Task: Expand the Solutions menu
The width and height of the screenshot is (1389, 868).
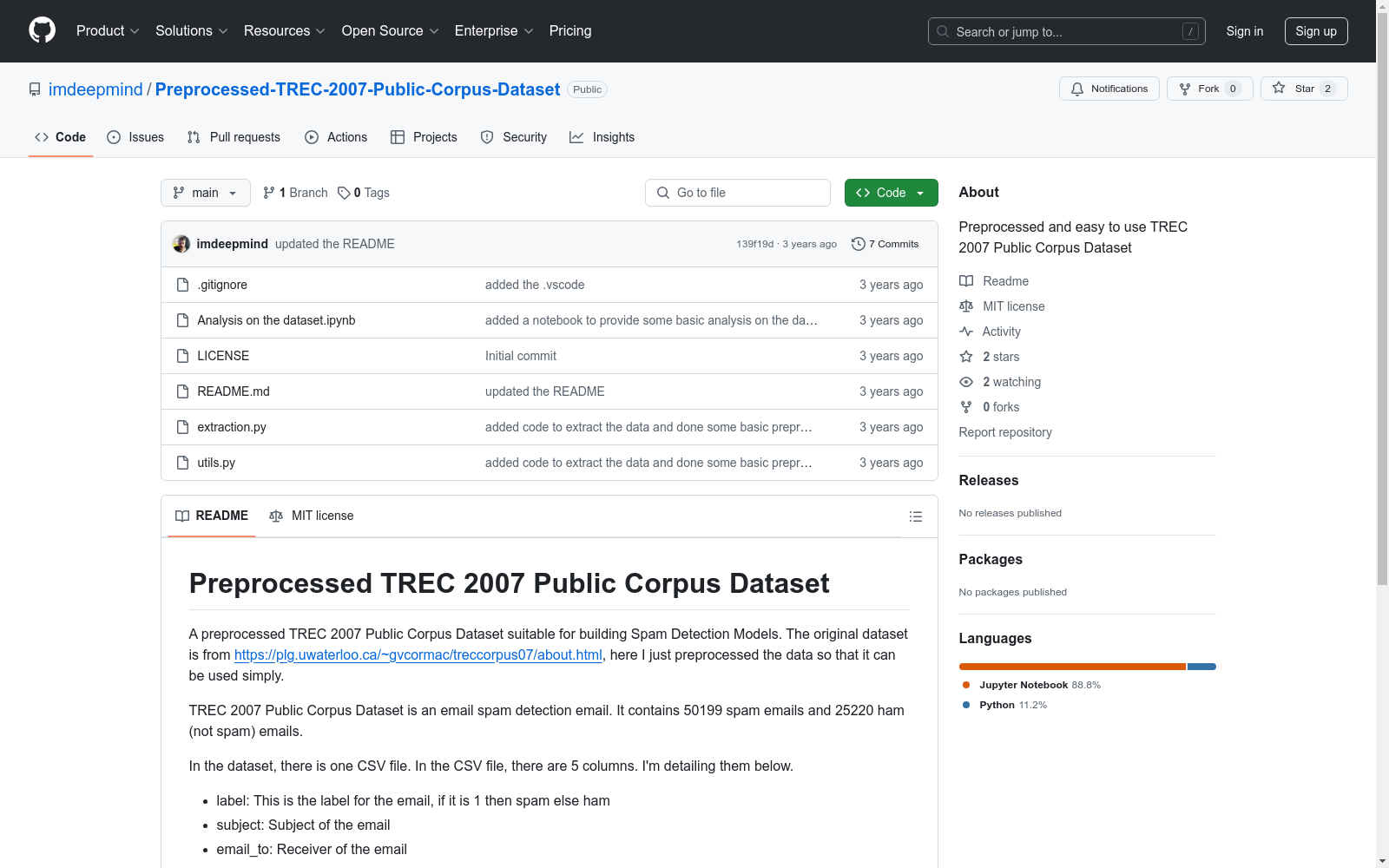Action: click(192, 30)
